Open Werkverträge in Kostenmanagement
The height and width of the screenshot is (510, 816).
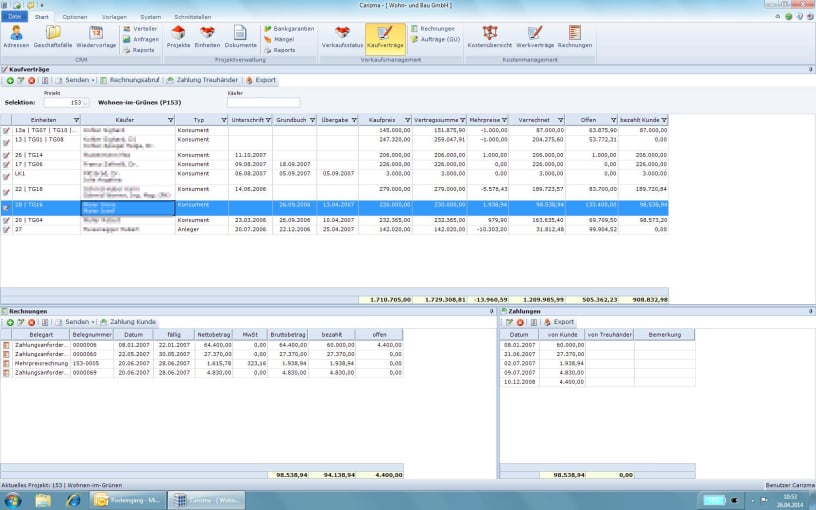click(535, 37)
